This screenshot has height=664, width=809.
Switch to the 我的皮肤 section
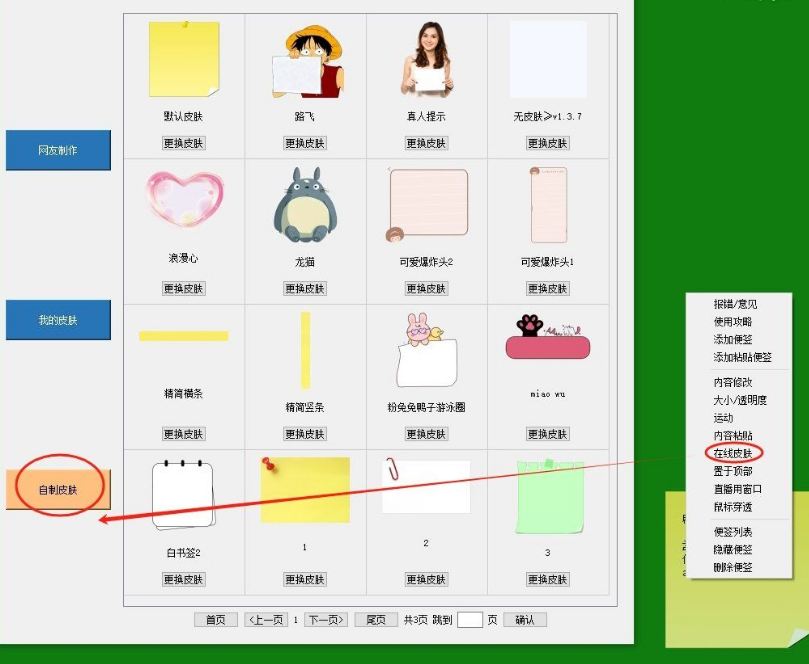(58, 320)
